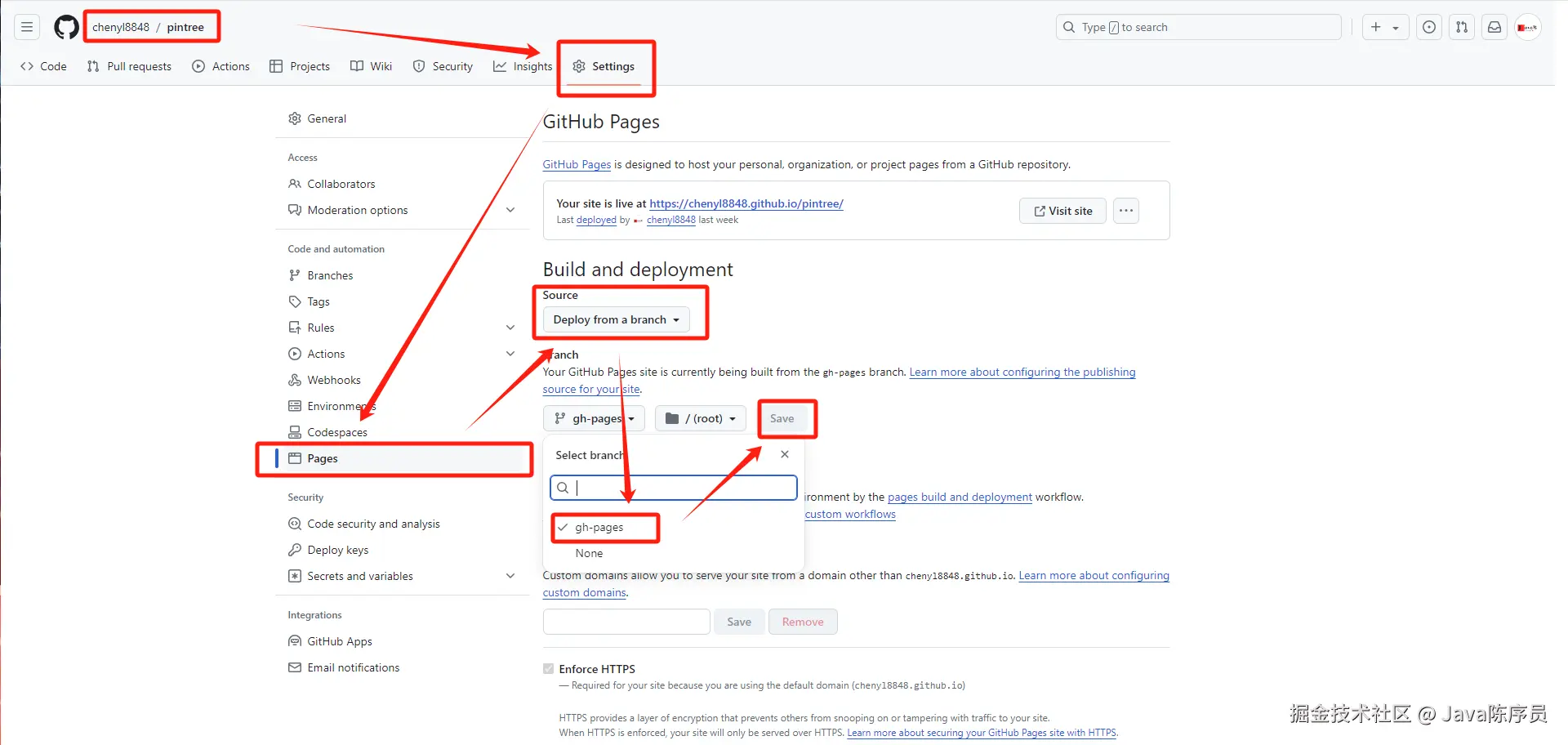Click the search field in header
This screenshot has height=745, width=1568.
[1198, 27]
